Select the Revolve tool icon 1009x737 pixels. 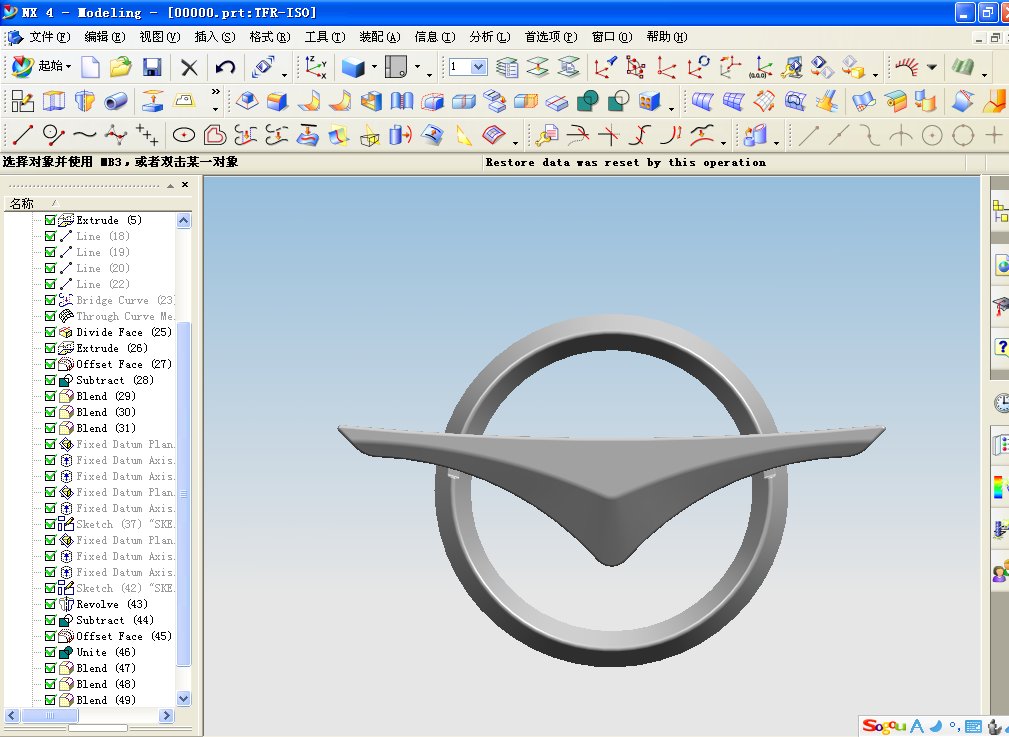click(85, 101)
